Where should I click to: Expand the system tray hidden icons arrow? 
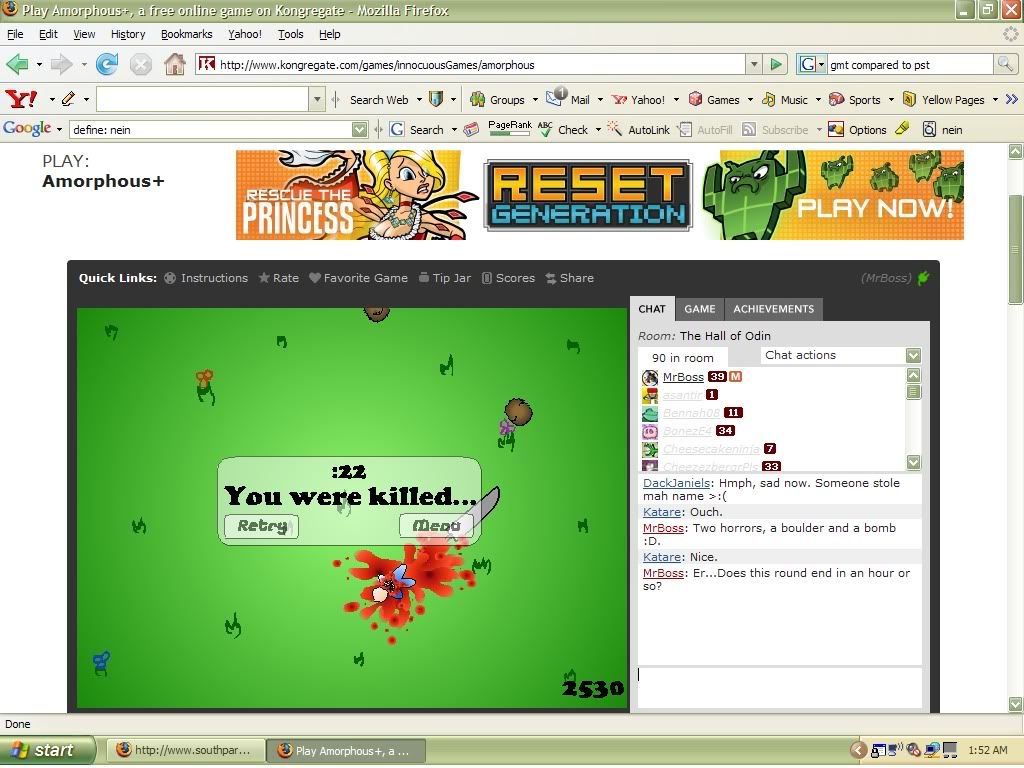pyautogui.click(x=858, y=750)
